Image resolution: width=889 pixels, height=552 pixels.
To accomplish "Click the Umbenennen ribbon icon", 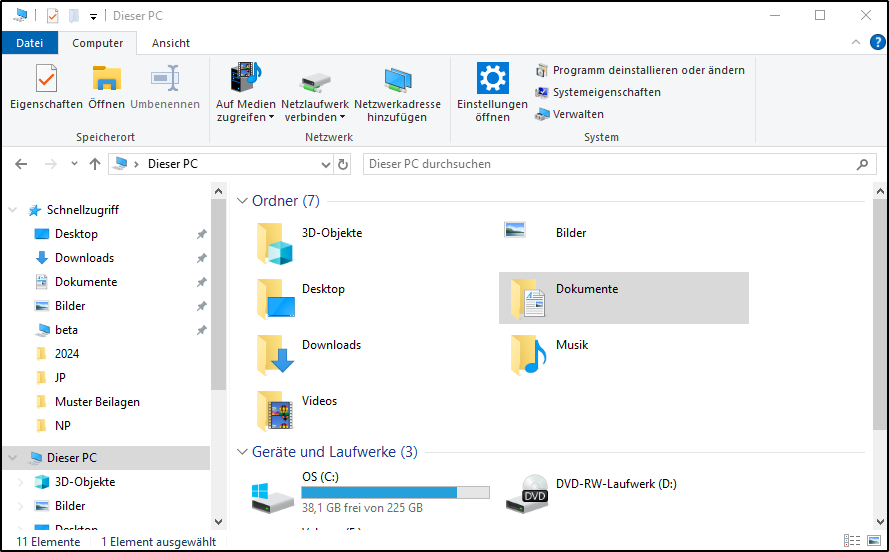I will 165,78.
